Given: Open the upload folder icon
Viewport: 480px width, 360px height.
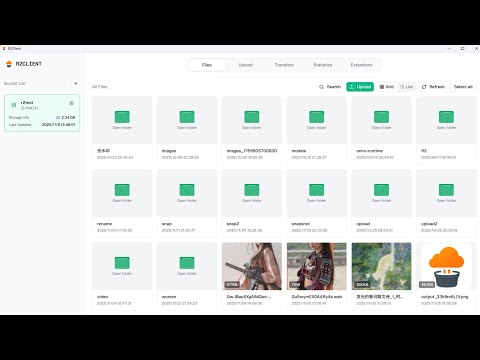Looking at the screenshot, I should pos(381,190).
